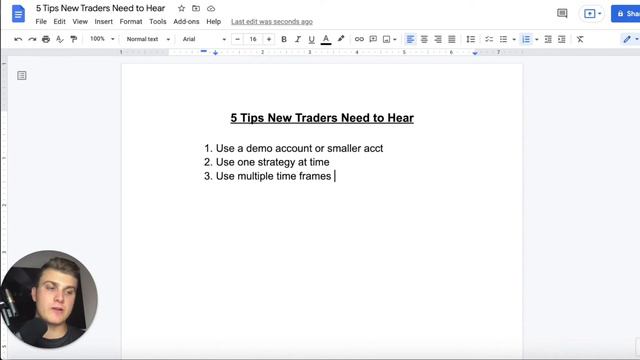Set left text alignment
This screenshot has height=360, width=640.
coord(410,39)
